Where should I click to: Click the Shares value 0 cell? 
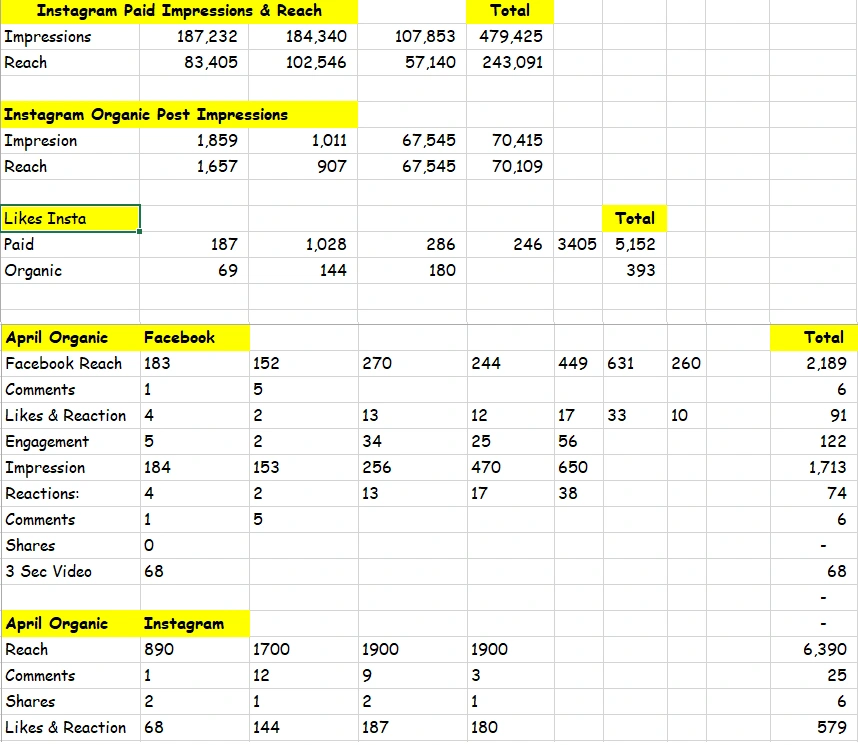195,545
